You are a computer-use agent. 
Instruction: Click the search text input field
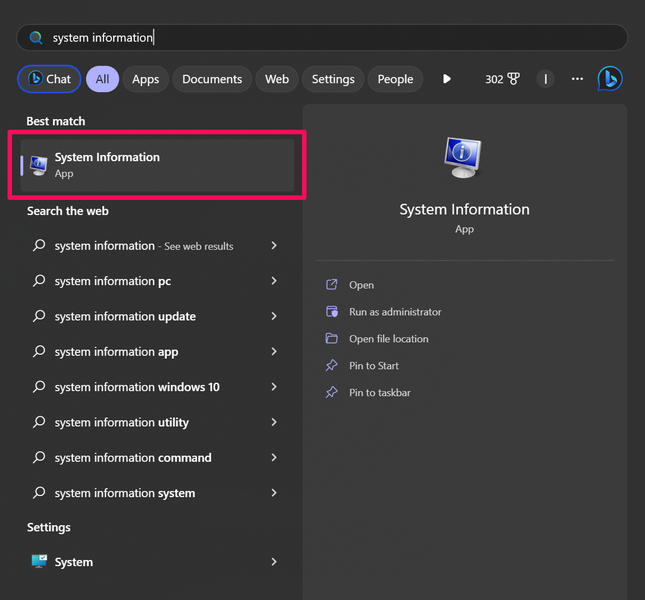click(330, 38)
